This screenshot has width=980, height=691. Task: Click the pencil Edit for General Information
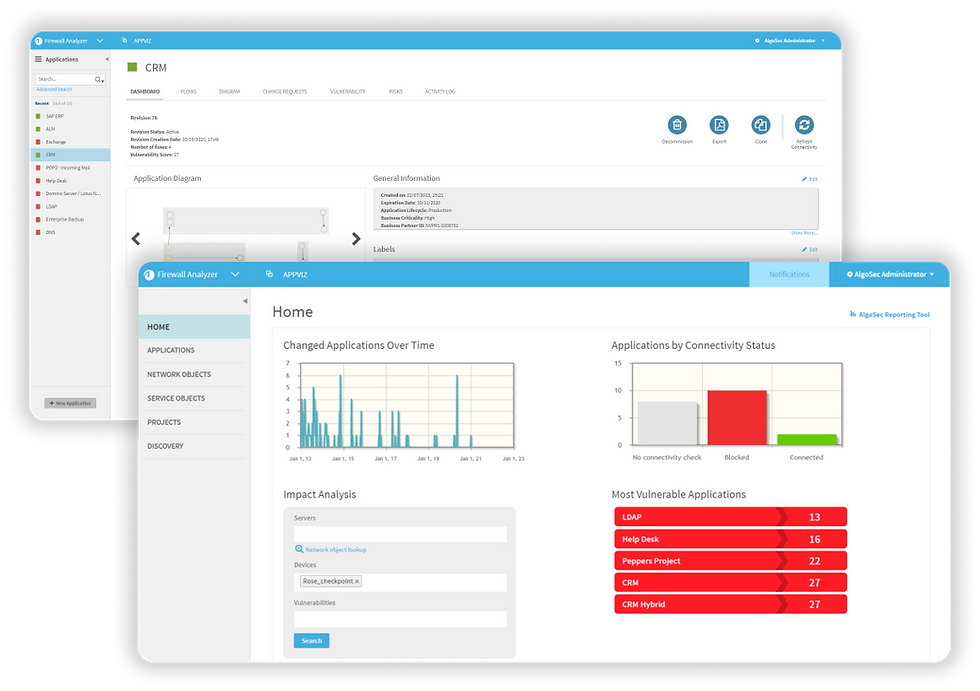[810, 179]
